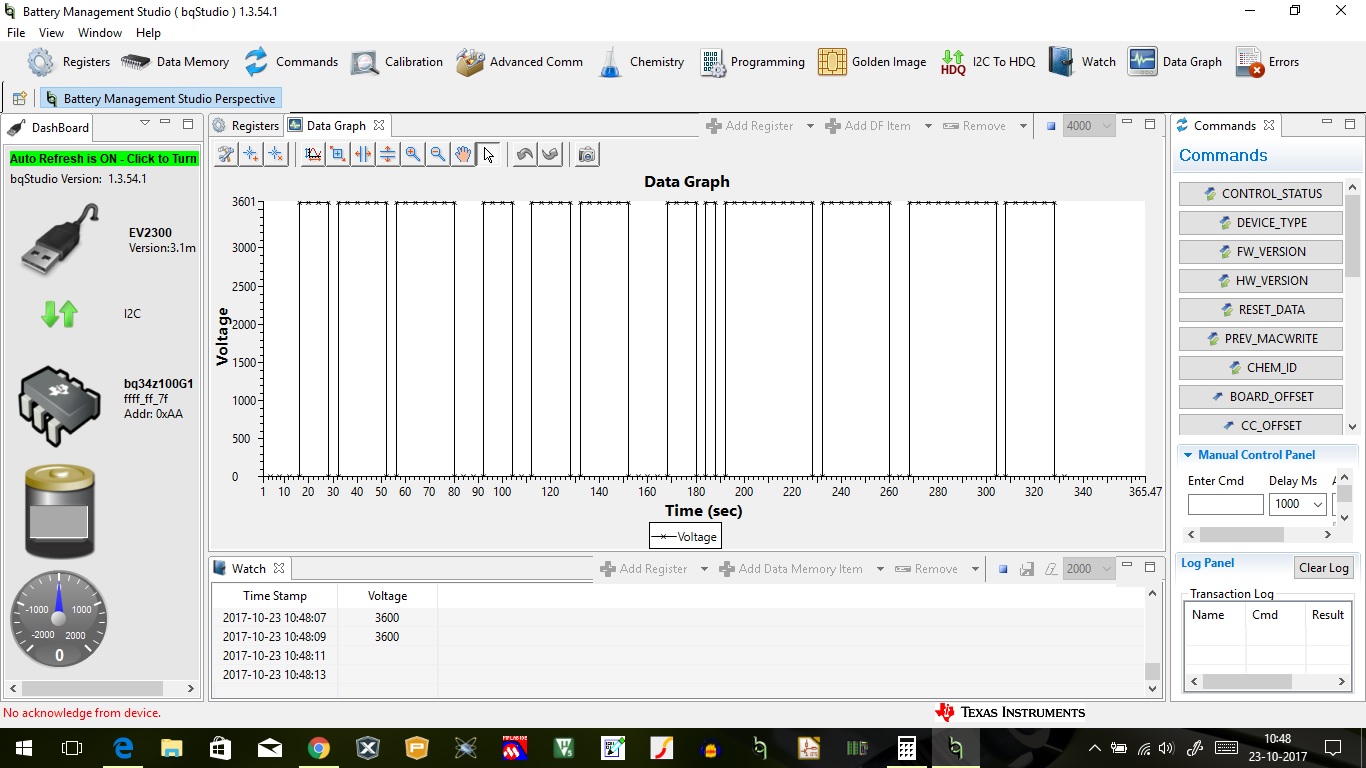This screenshot has width=1366, height=768.
Task: Select the vertical zoom tool
Action: pyautogui.click(x=388, y=154)
